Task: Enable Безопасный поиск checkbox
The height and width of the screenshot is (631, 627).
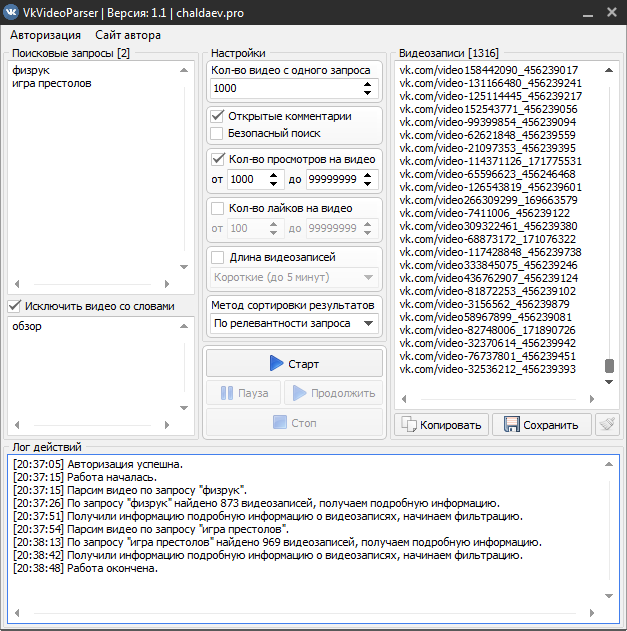Action: pyautogui.click(x=217, y=133)
